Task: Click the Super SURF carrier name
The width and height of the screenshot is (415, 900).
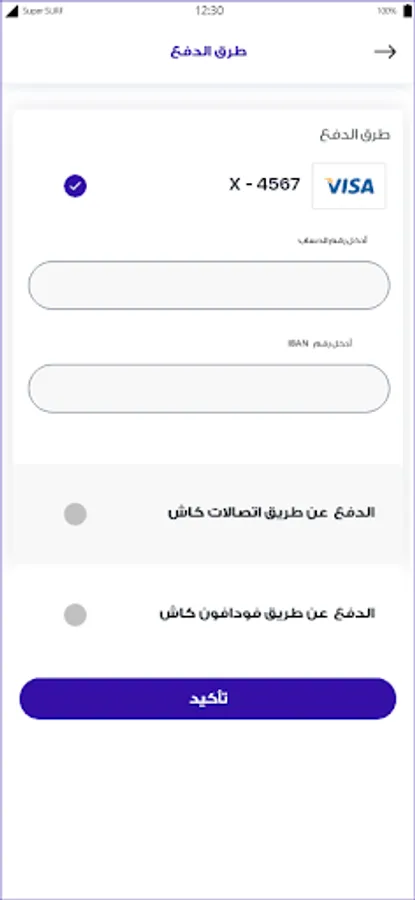Action: [42, 11]
